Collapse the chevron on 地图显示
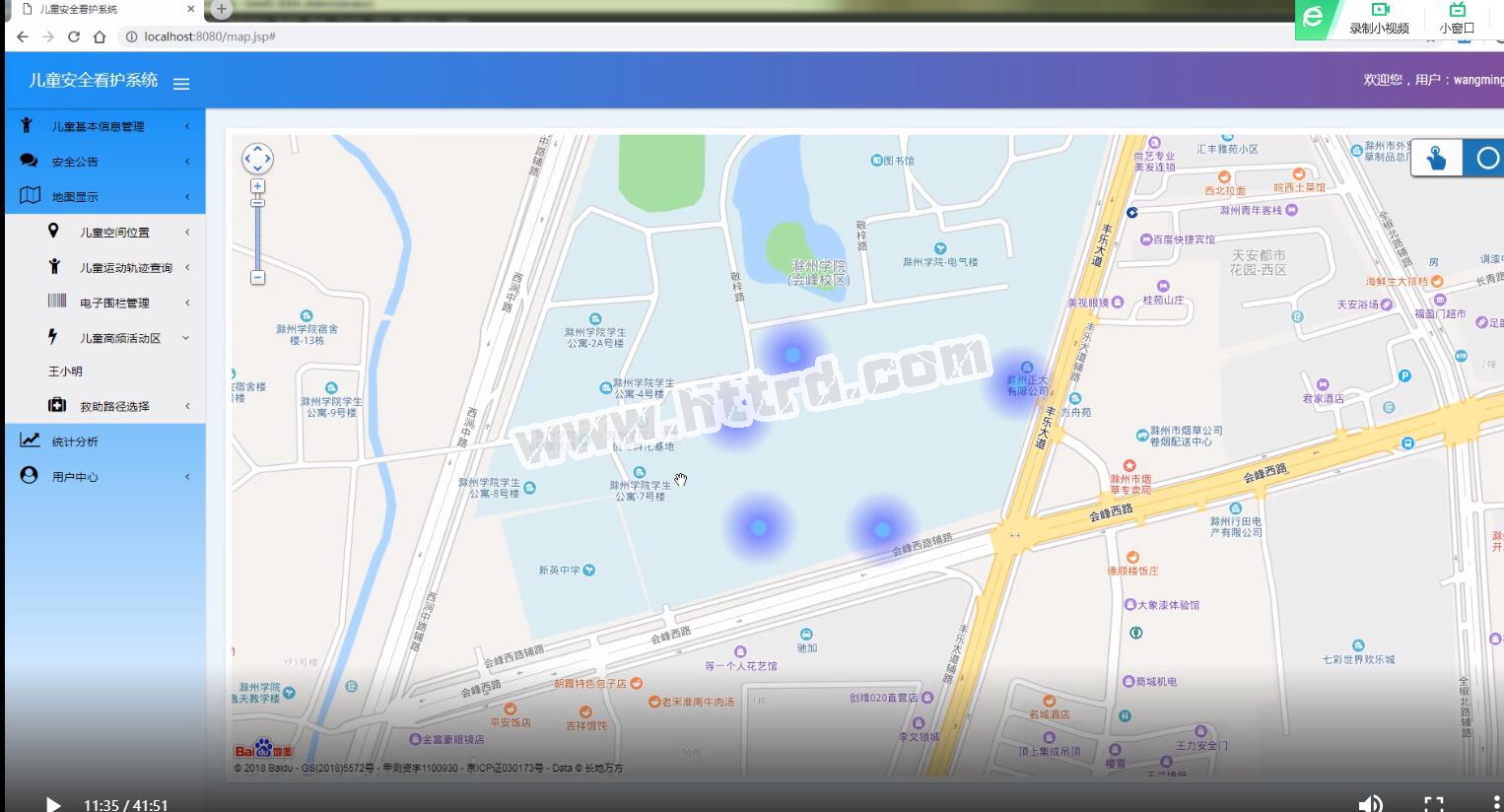Image resolution: width=1504 pixels, height=812 pixels. point(187,197)
